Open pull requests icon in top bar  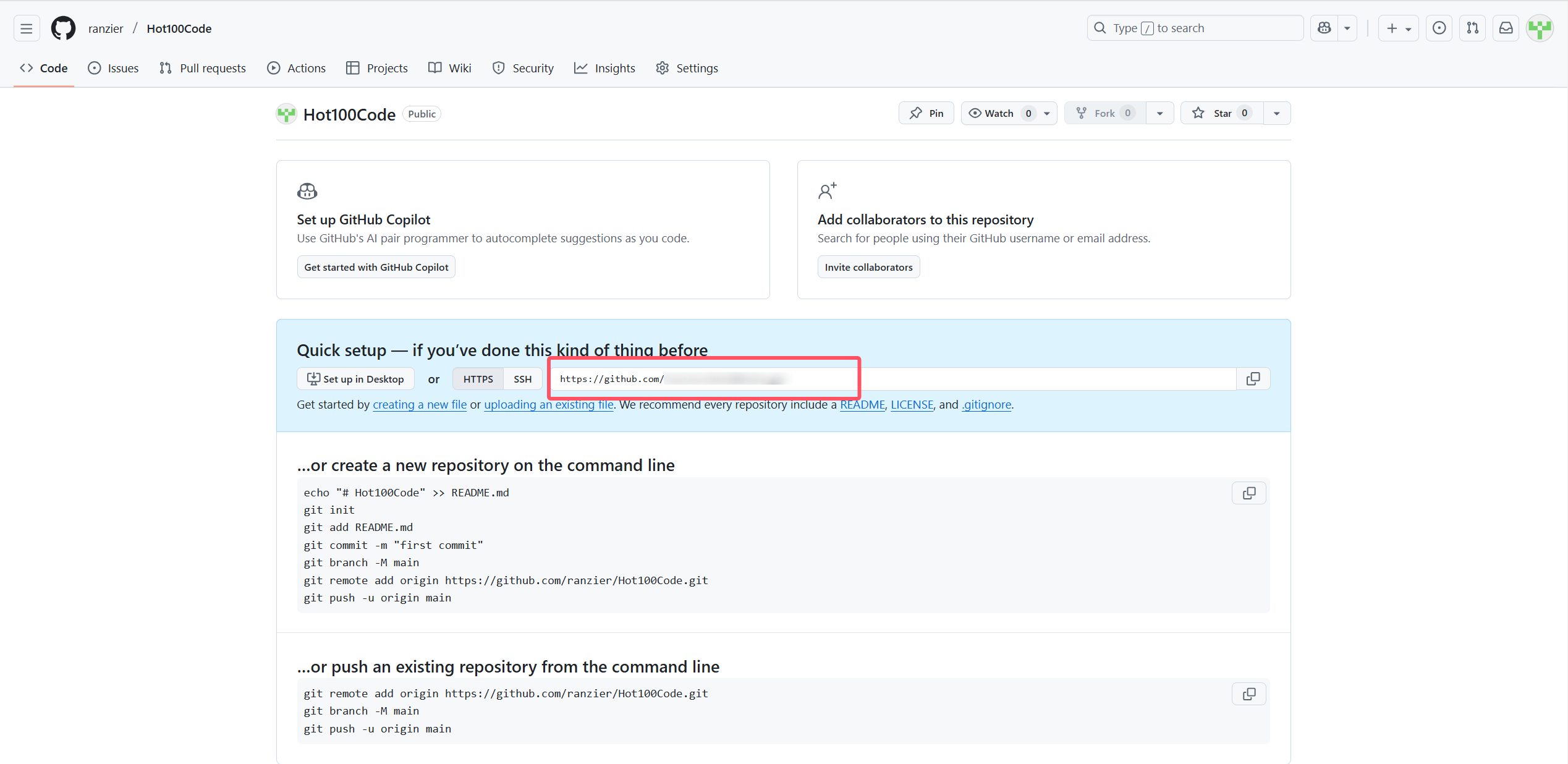(x=1473, y=28)
